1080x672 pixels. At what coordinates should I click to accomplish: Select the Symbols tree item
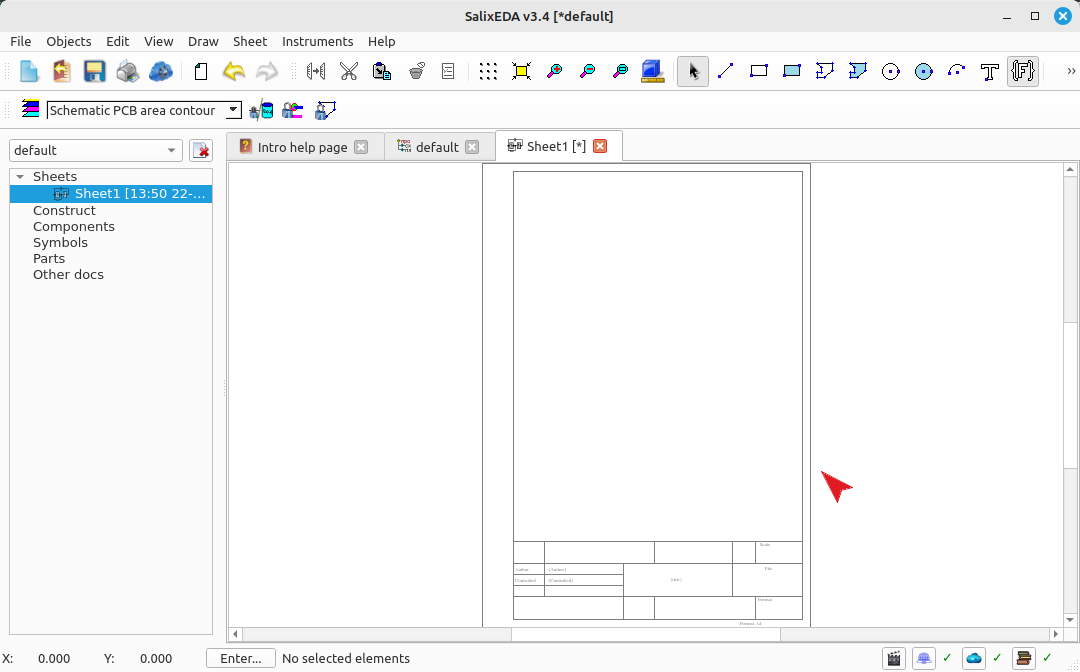click(61, 242)
